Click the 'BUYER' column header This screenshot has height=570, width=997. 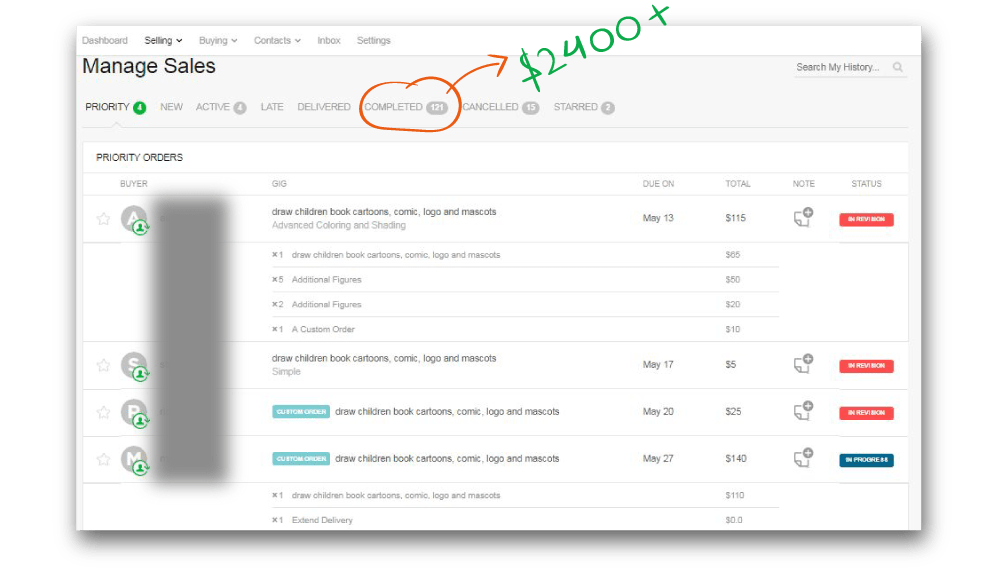134,184
